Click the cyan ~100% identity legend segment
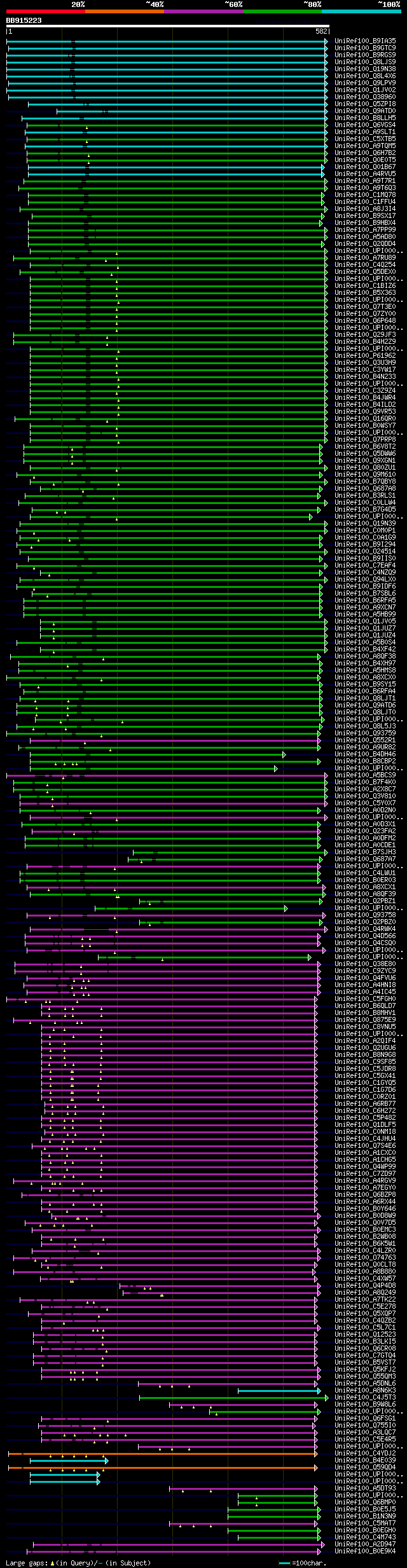 361,11
